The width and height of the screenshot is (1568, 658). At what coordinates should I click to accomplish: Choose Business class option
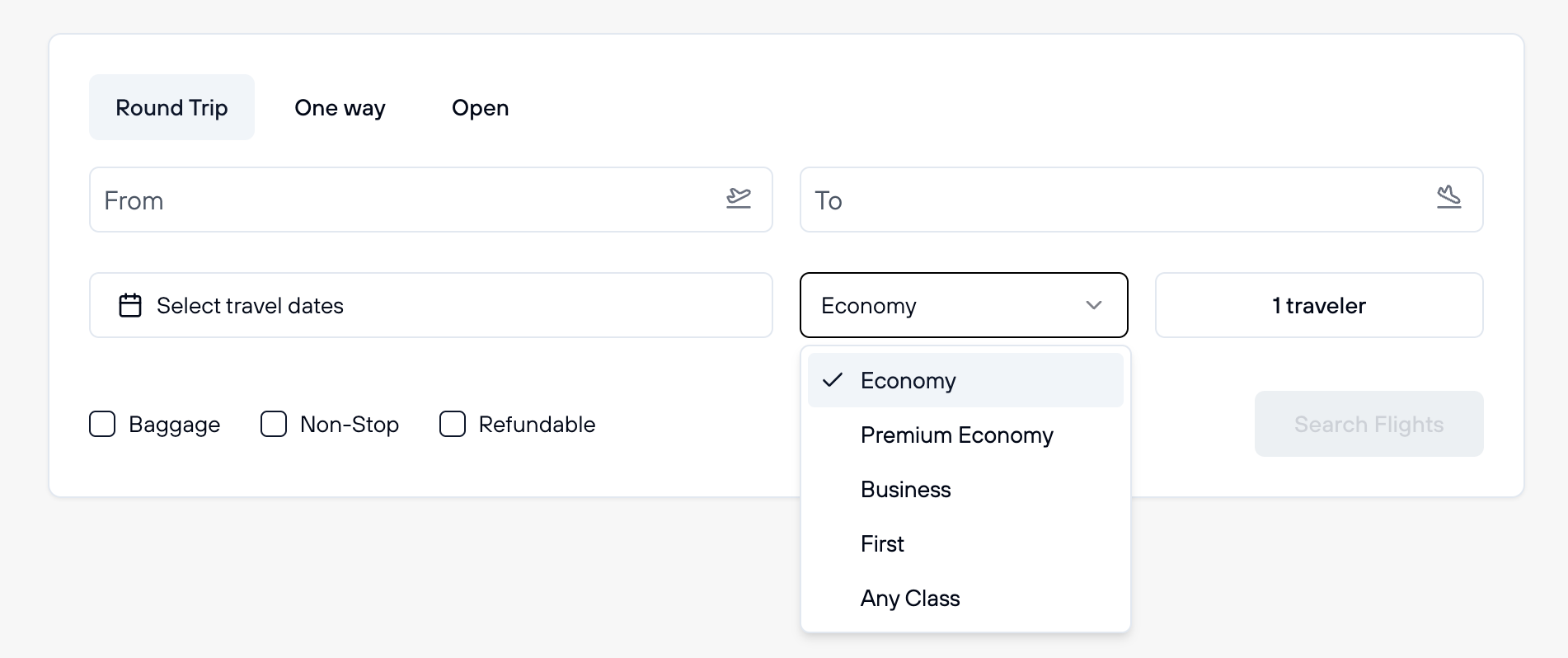pos(905,489)
